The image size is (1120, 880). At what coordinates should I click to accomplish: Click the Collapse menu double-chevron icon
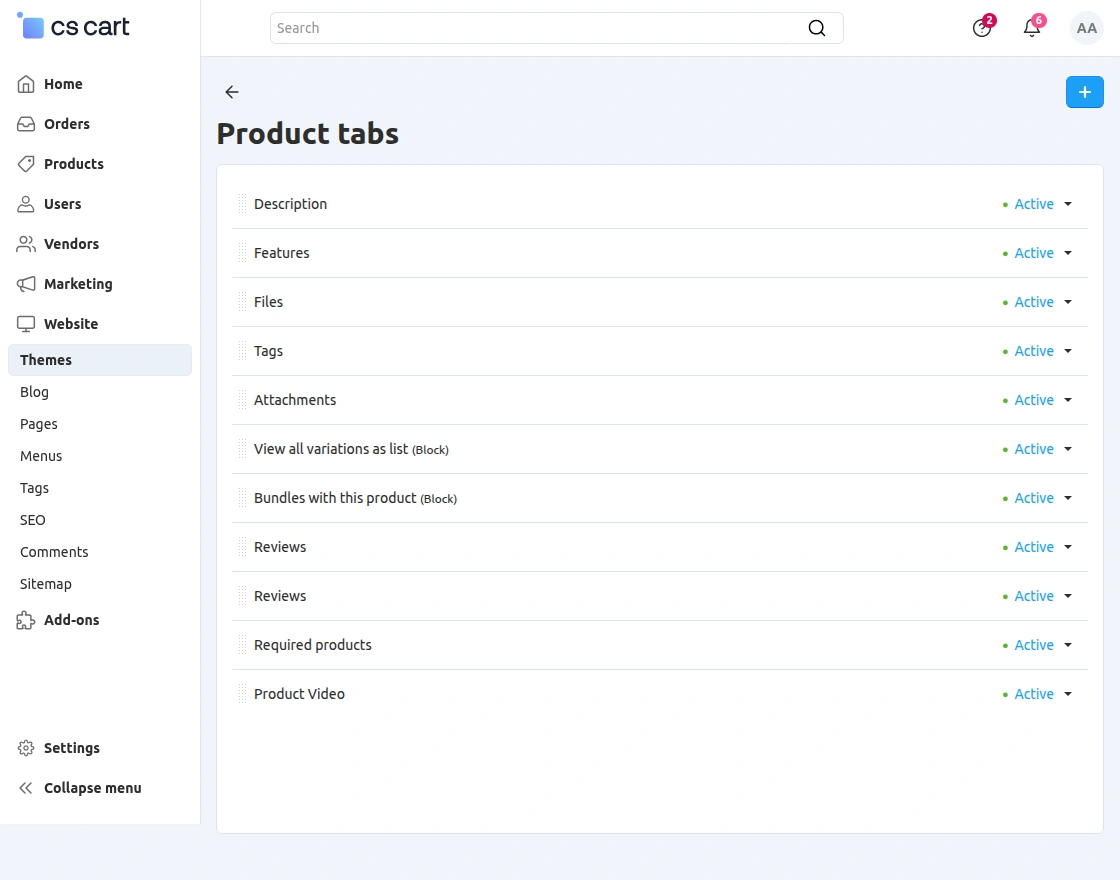point(26,788)
